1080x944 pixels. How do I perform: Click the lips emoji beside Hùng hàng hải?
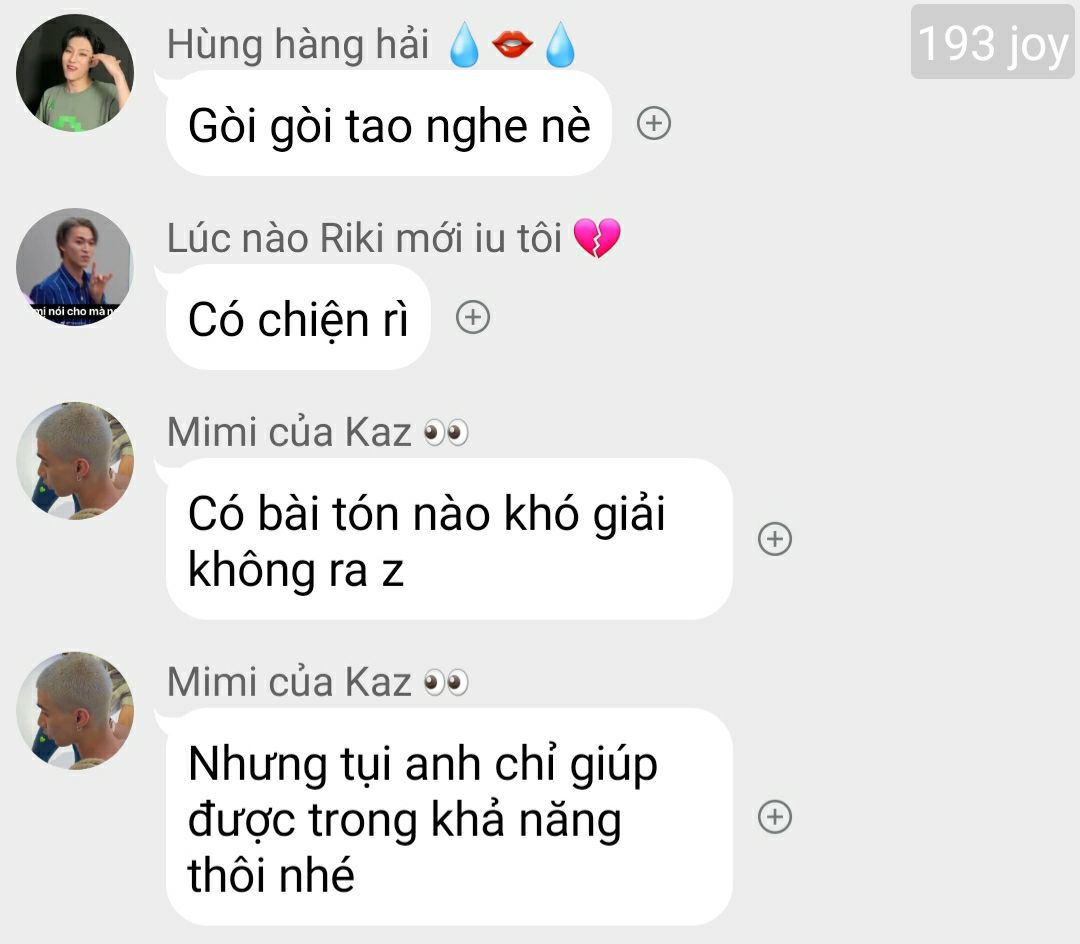coord(512,44)
